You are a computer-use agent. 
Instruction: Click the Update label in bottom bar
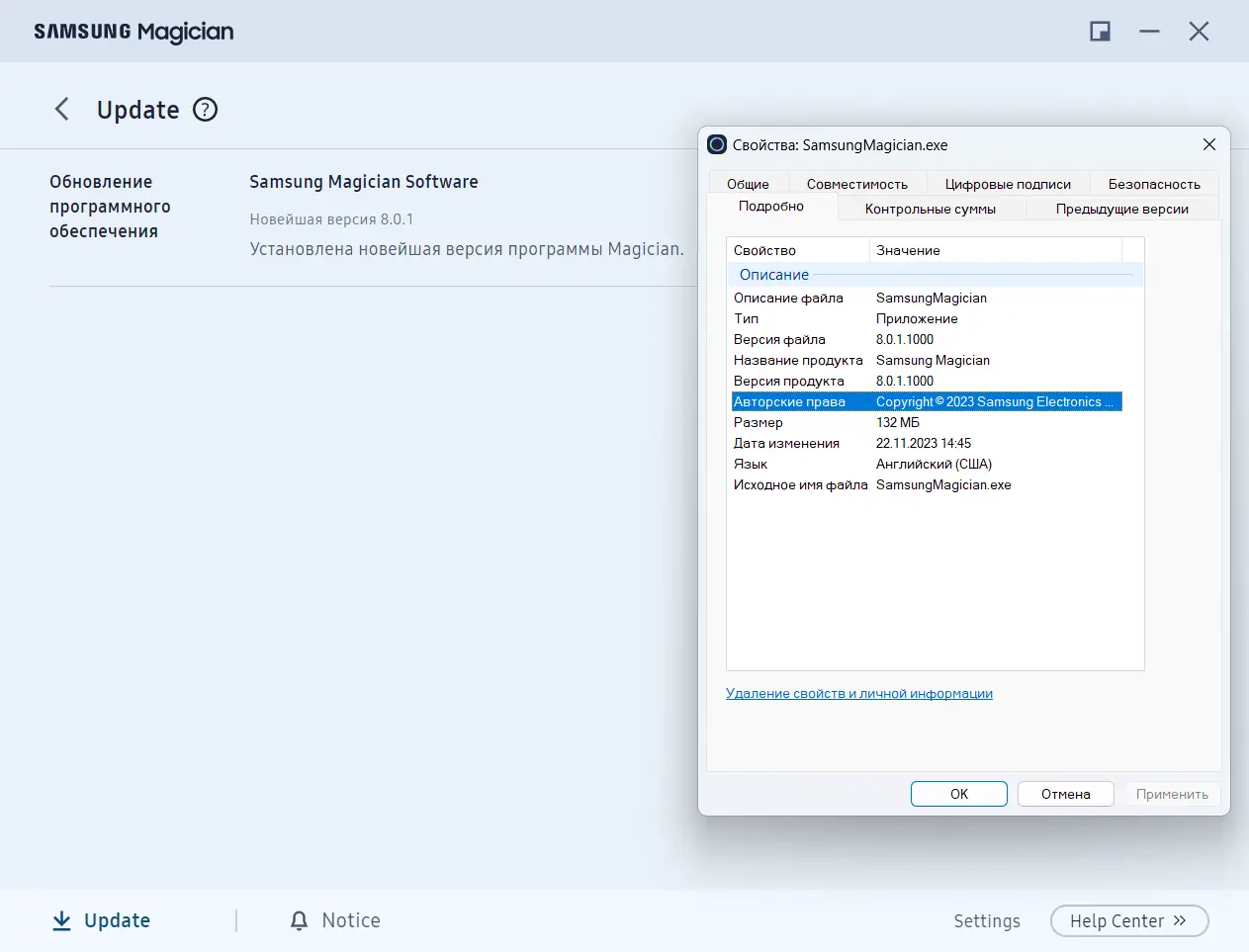118,920
